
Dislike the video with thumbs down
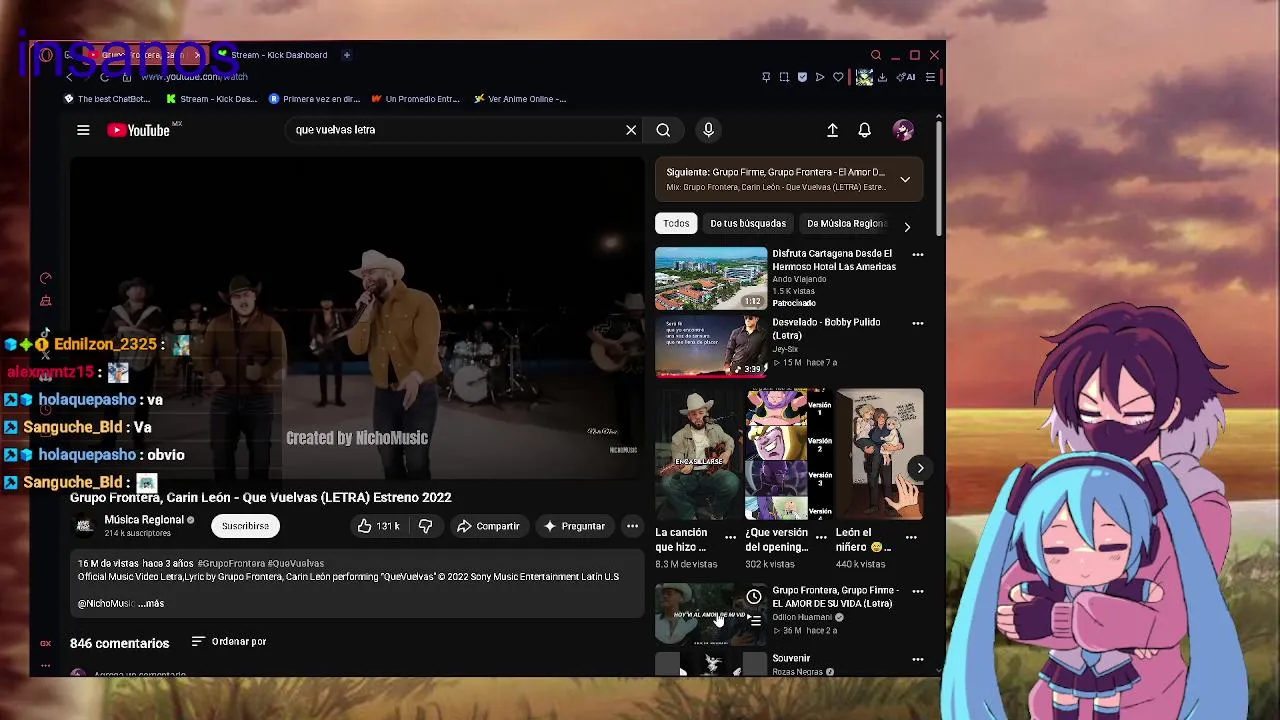pyautogui.click(x=425, y=526)
